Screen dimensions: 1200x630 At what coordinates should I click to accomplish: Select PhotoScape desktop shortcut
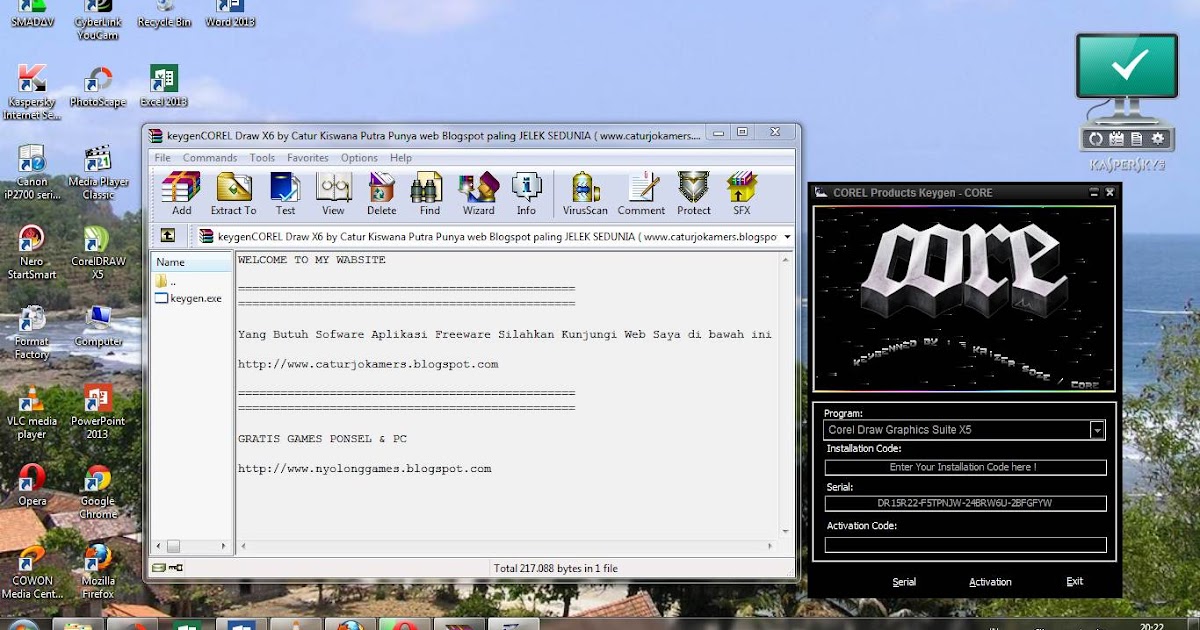[98, 86]
